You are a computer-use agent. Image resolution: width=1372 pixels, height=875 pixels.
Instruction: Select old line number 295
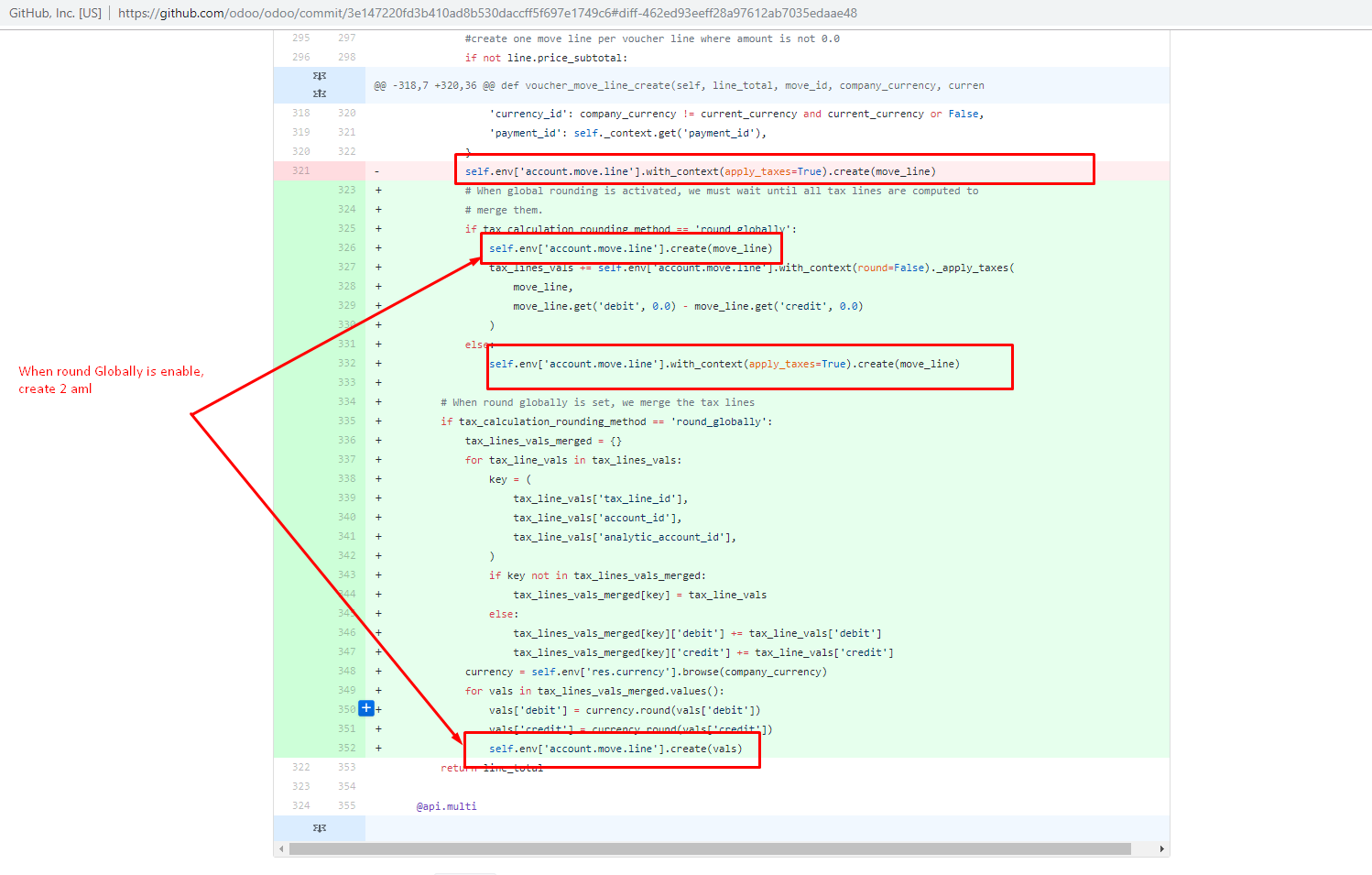point(300,38)
